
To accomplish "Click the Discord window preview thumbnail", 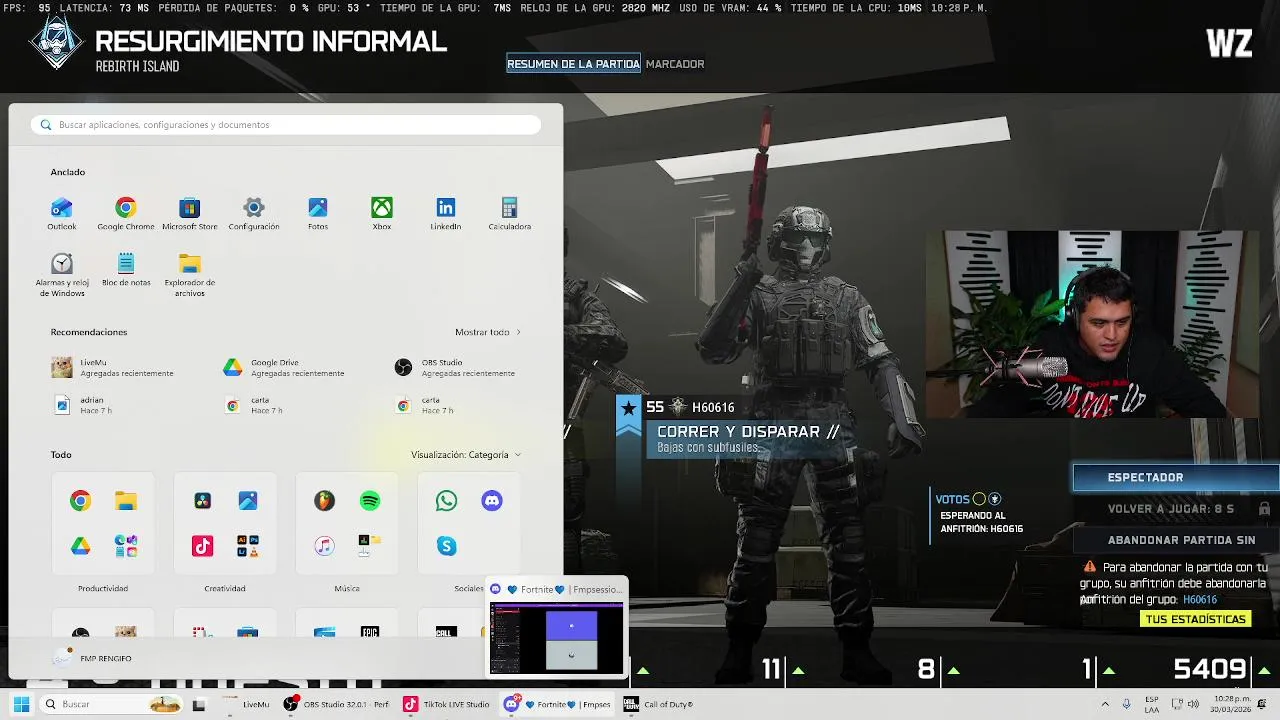I will (557, 638).
